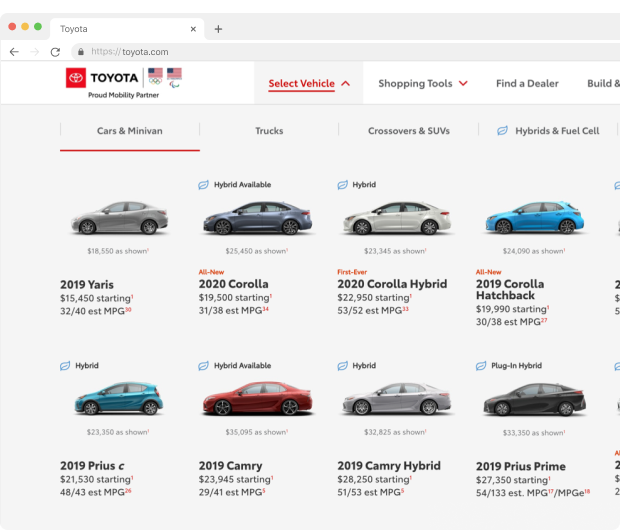Click the hybrid leaf icon above 2020 Corolla
Image resolution: width=620 pixels, height=530 pixels.
203,185
